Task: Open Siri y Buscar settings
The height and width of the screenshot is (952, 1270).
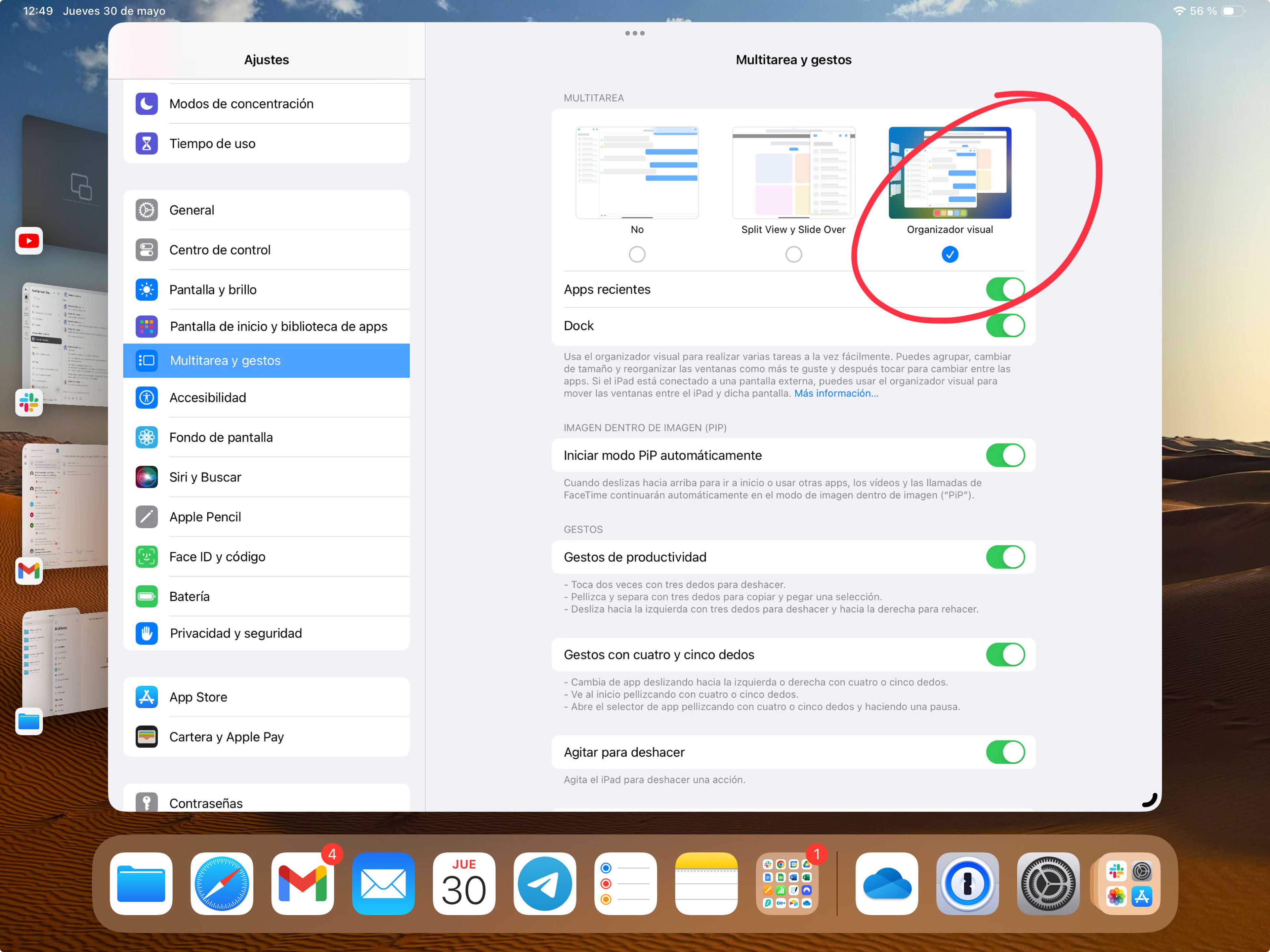Action: (x=266, y=477)
